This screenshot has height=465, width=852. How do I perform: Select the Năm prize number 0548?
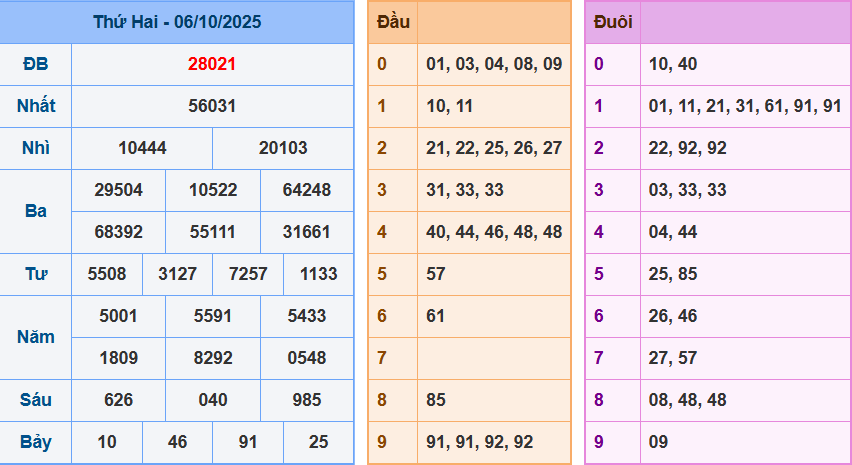tap(307, 358)
